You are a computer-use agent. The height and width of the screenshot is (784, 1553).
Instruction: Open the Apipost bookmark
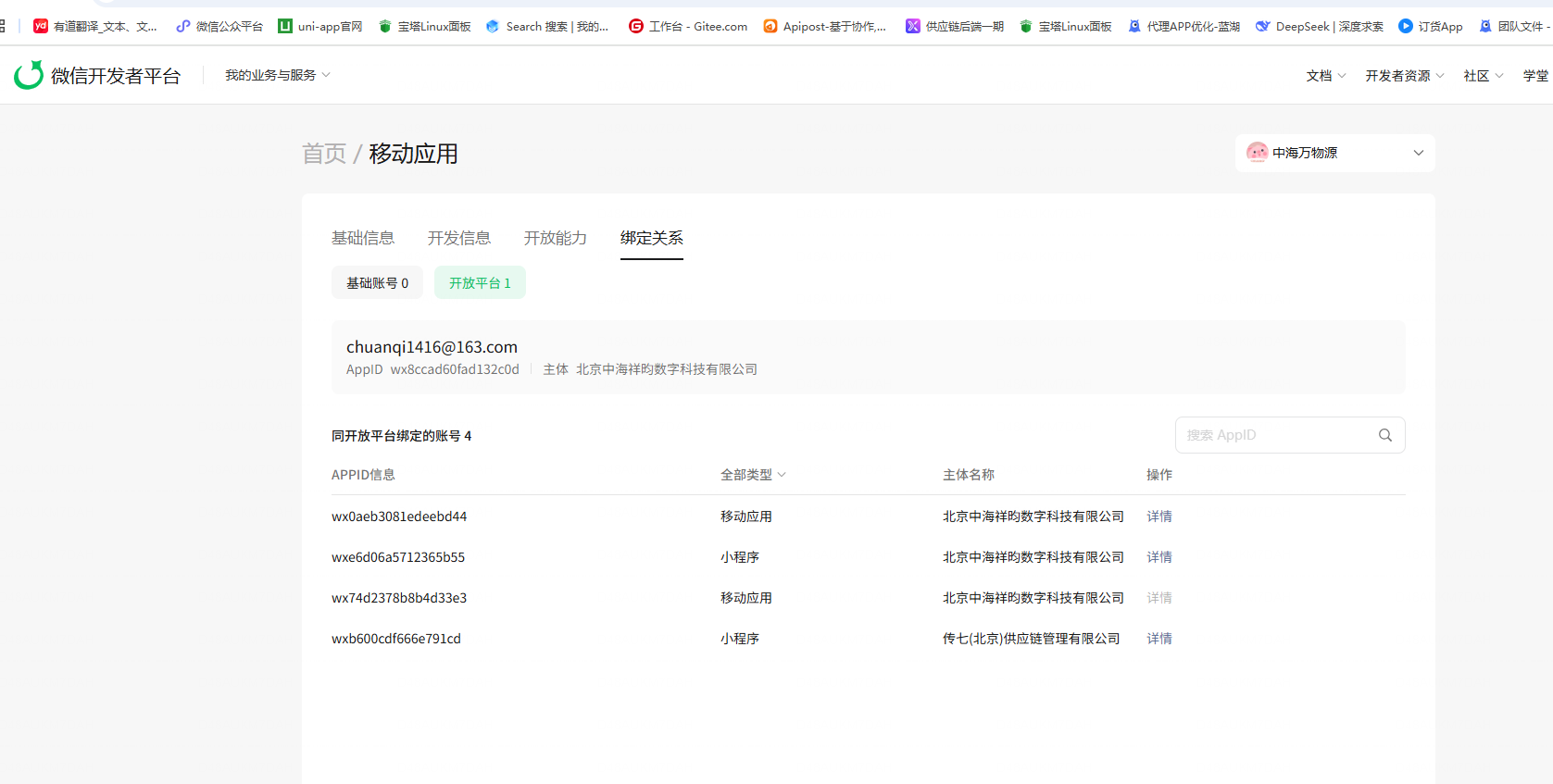pos(825,26)
